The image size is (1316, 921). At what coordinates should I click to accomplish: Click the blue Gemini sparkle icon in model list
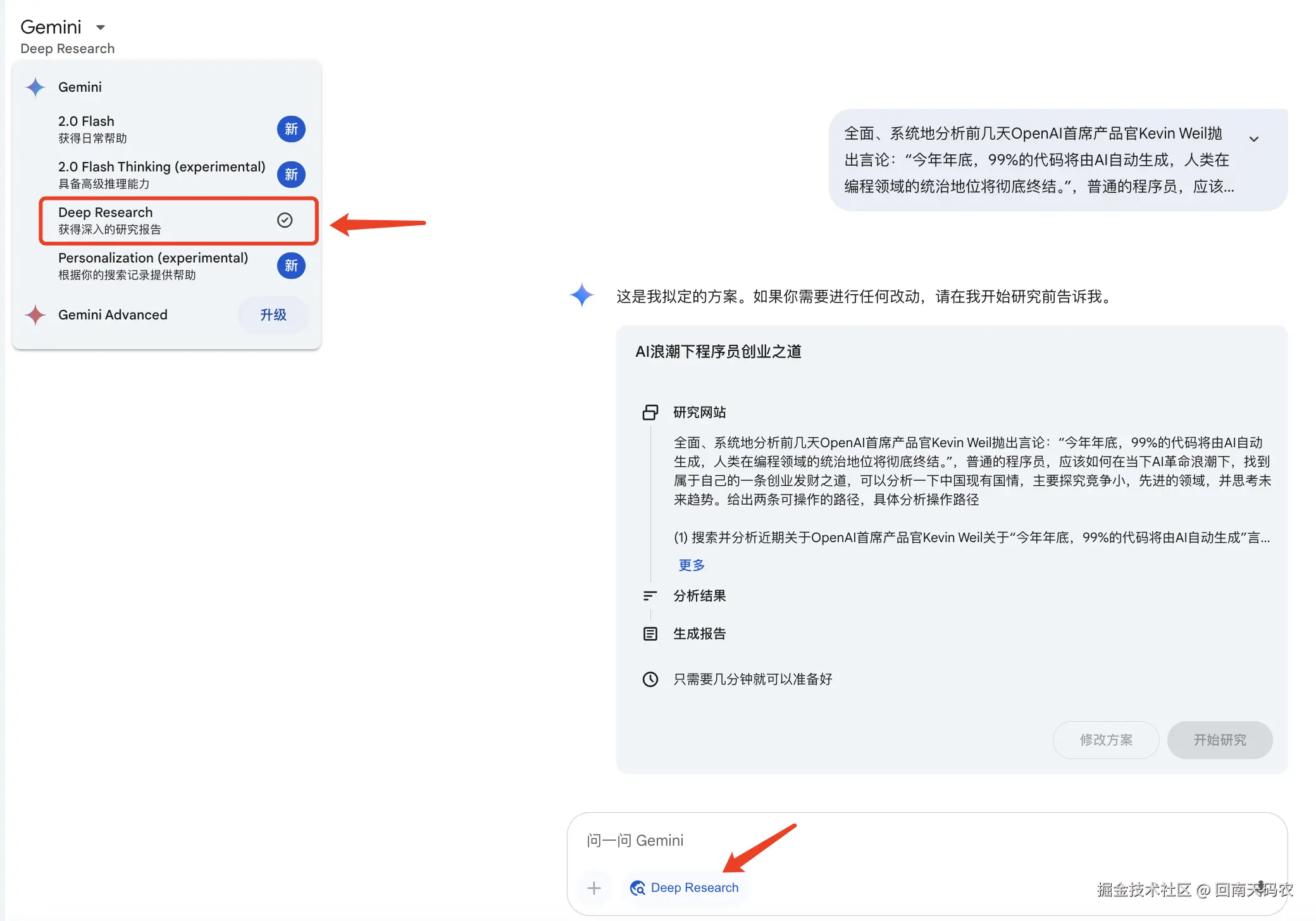[x=35, y=87]
